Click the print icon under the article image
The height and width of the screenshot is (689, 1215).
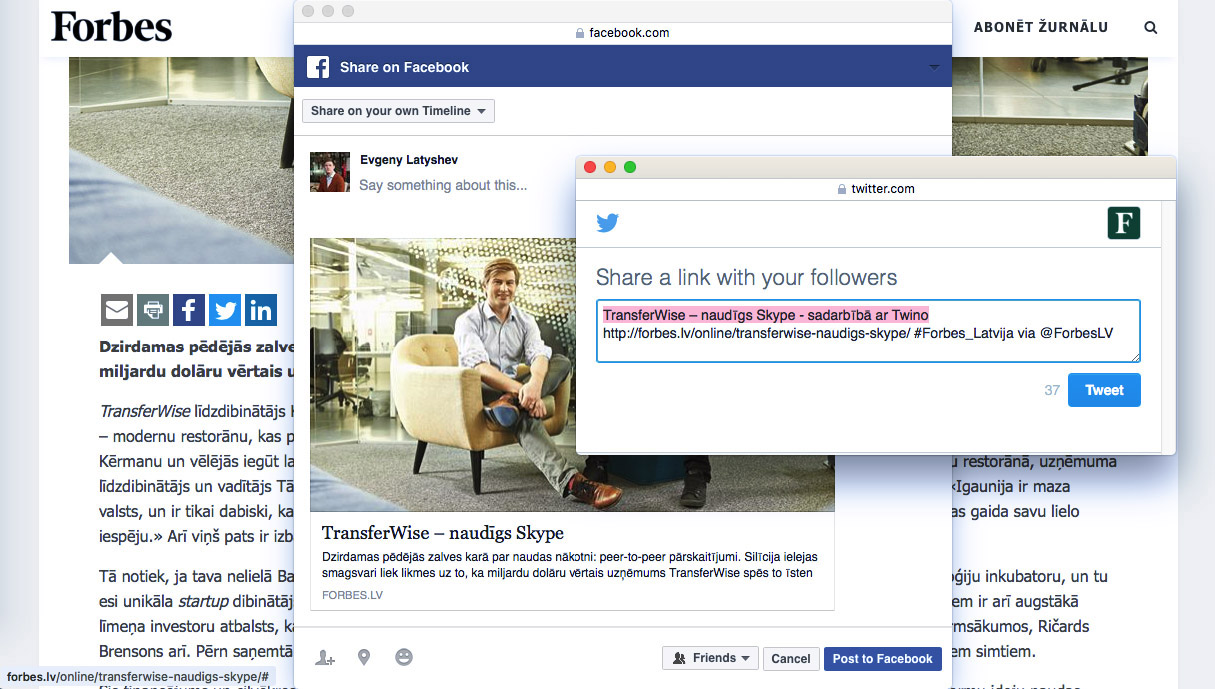click(153, 310)
